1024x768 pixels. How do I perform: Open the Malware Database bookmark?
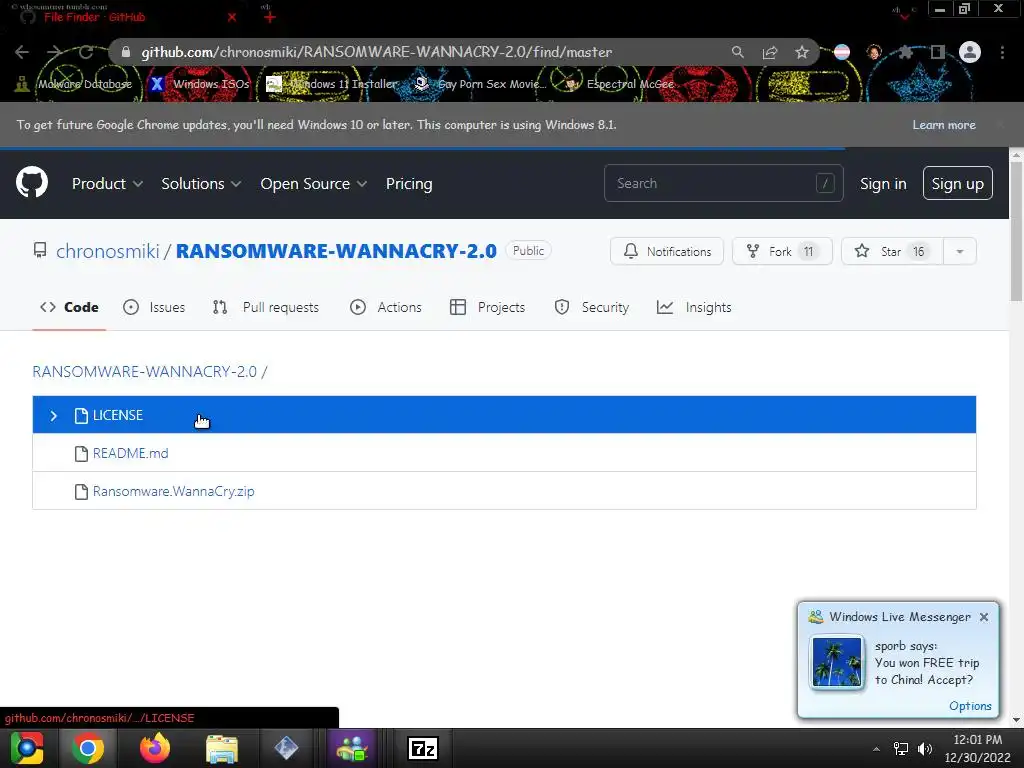click(x=74, y=84)
